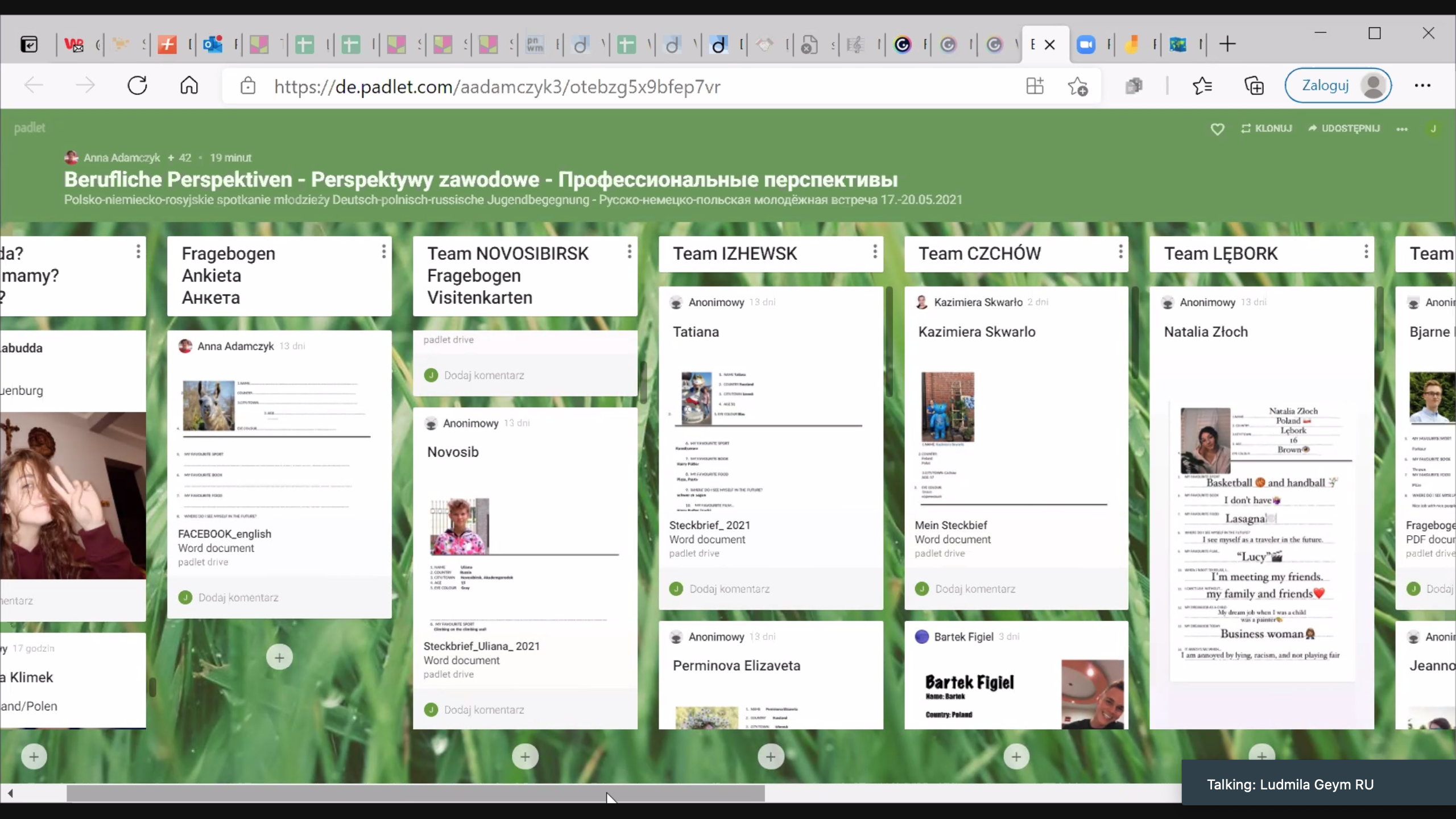Click the KLONUJ button
Image resolution: width=1456 pixels, height=819 pixels.
1267,129
